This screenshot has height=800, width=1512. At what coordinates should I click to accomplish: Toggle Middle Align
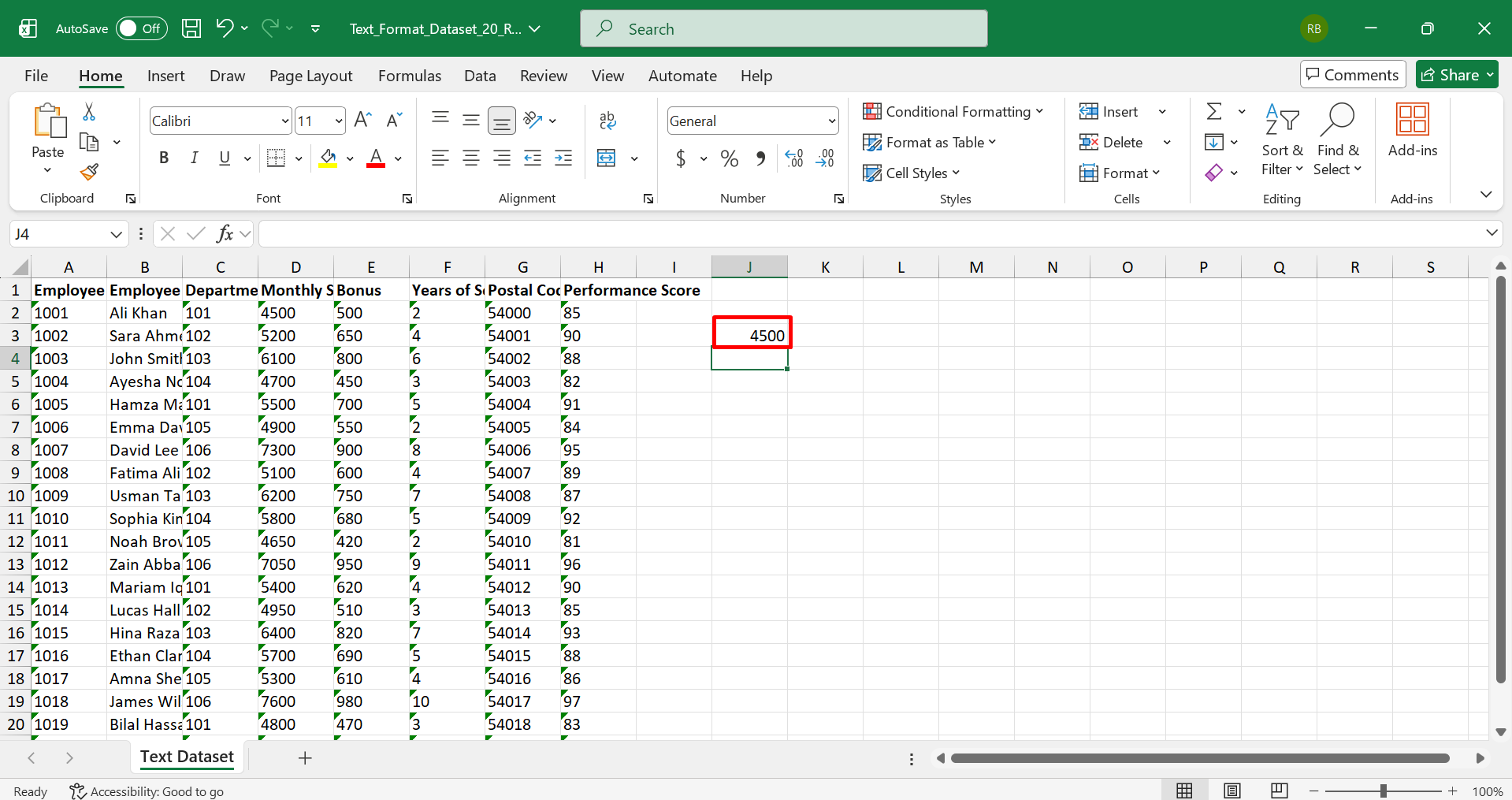pyautogui.click(x=470, y=120)
